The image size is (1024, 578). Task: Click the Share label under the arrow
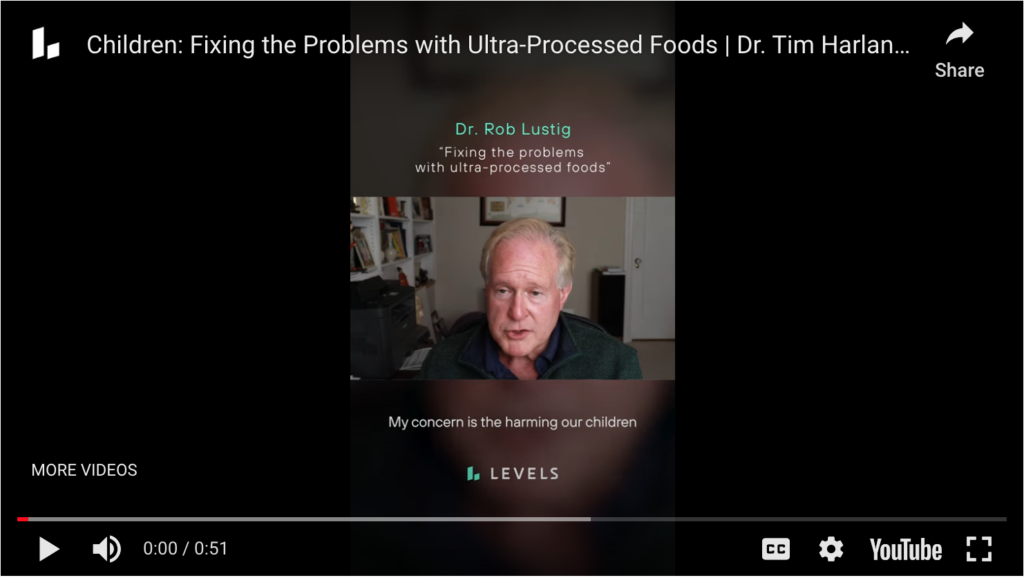click(x=959, y=70)
